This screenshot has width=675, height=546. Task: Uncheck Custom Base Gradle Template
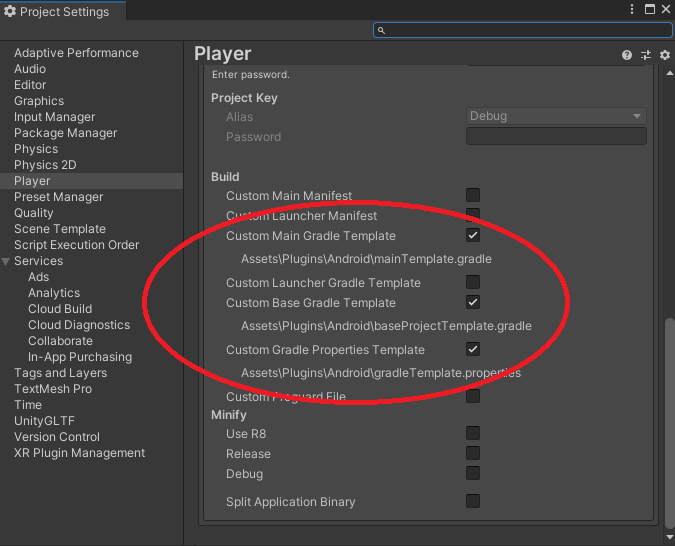coord(473,302)
